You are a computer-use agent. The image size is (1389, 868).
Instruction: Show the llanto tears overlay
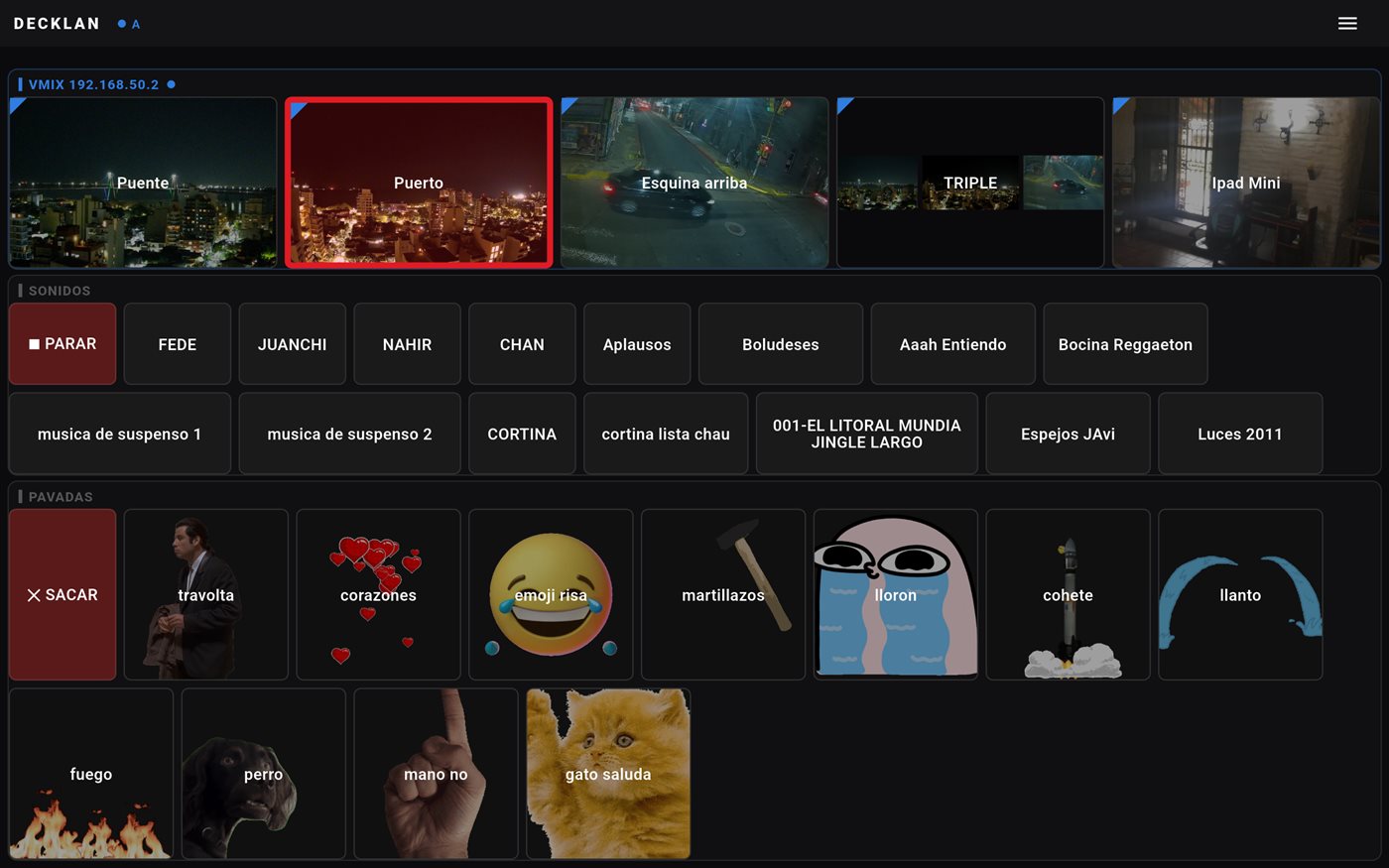(1240, 595)
